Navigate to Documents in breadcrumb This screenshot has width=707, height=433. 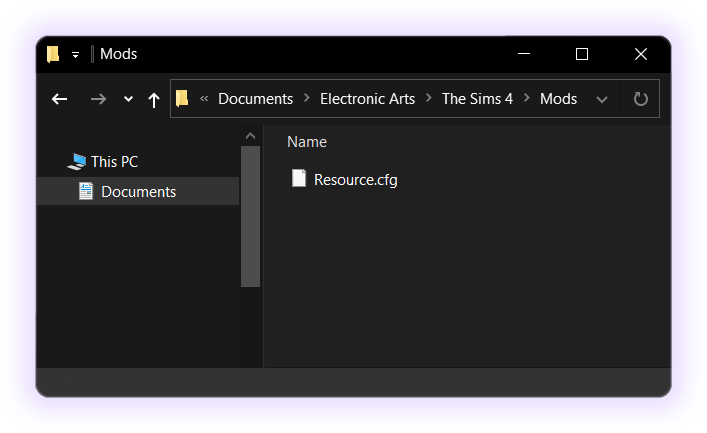point(255,99)
